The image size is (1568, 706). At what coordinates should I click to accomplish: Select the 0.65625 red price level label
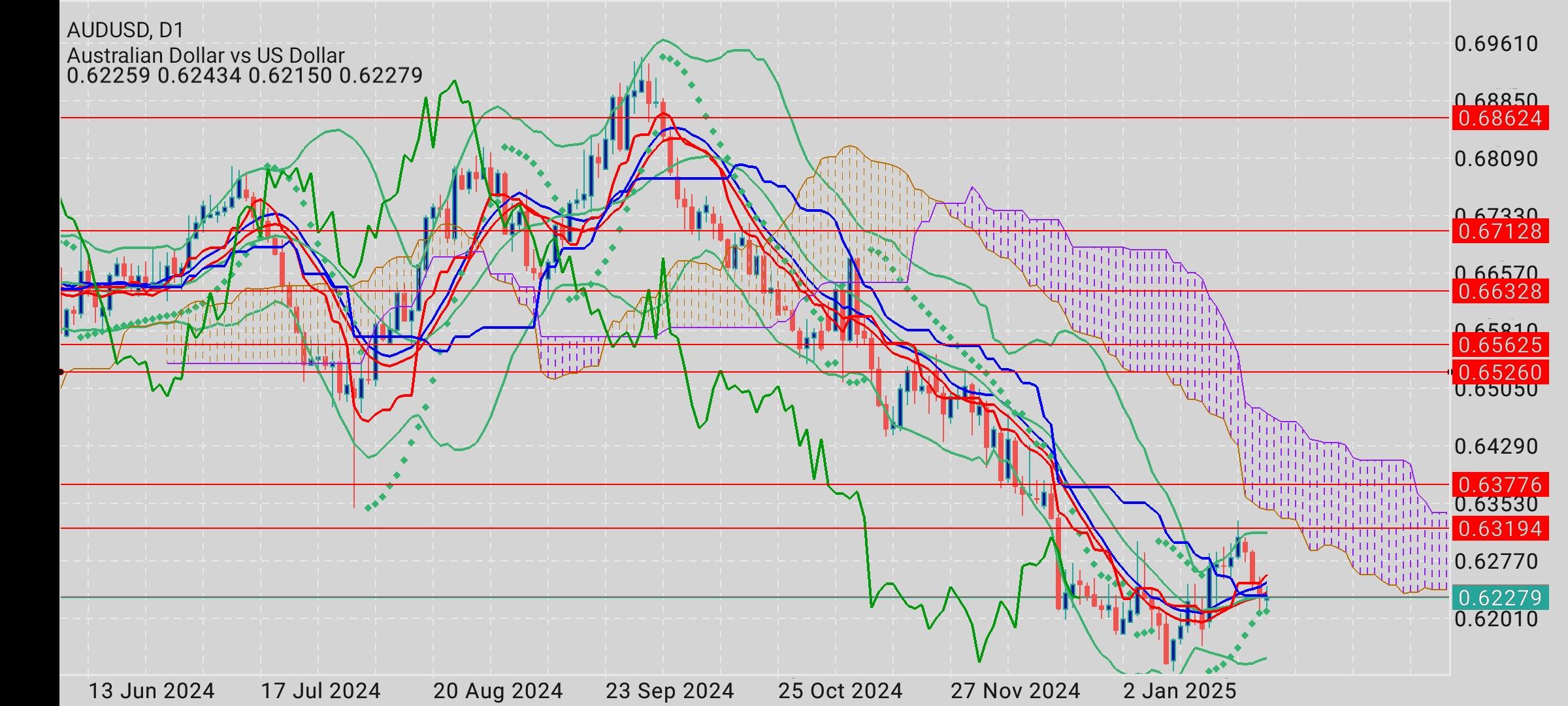coord(1500,345)
